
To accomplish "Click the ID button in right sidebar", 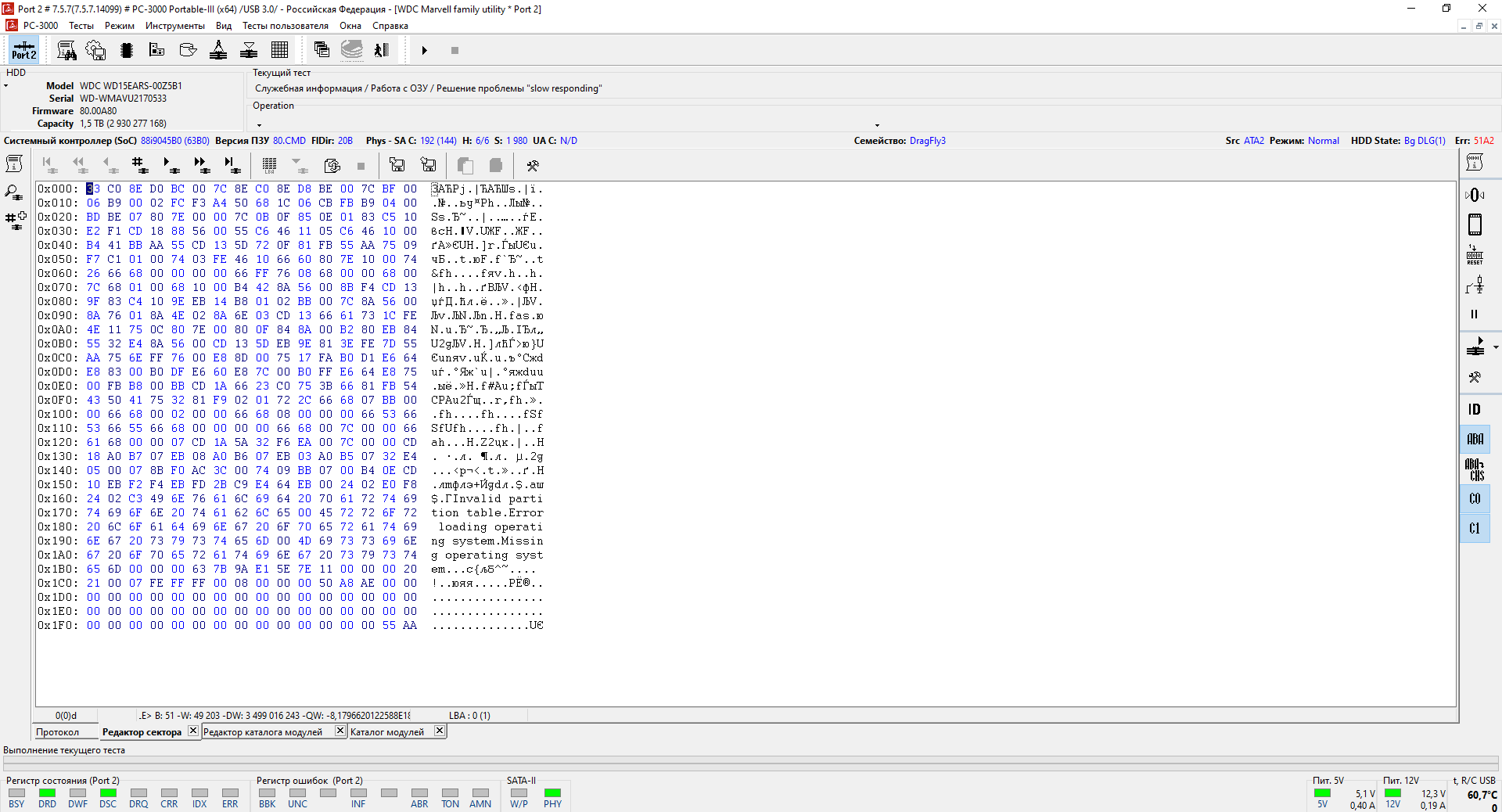I will click(1475, 409).
